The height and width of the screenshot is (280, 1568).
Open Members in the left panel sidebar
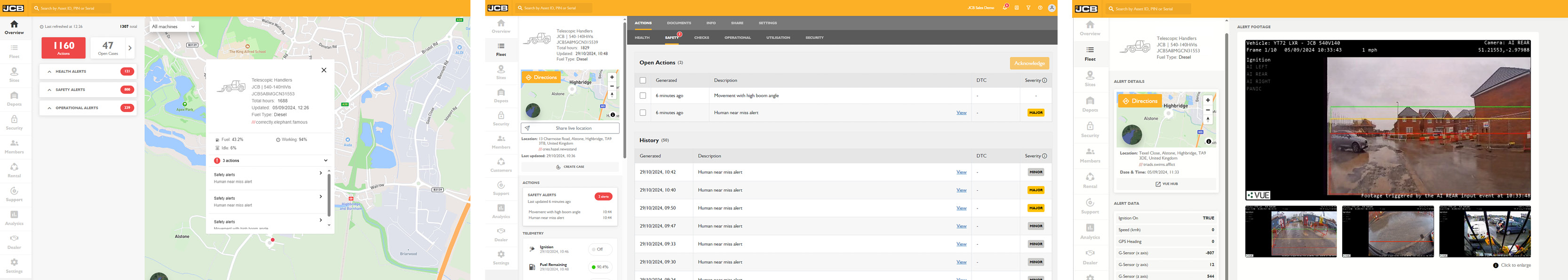[14, 147]
